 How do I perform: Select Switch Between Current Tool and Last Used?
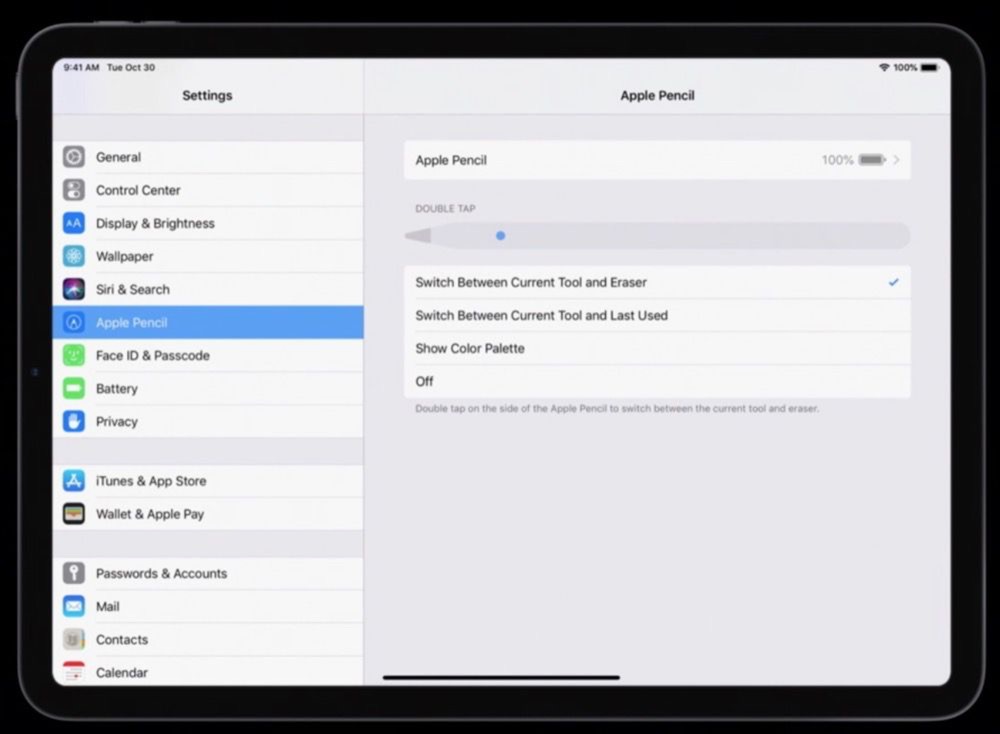coord(657,316)
